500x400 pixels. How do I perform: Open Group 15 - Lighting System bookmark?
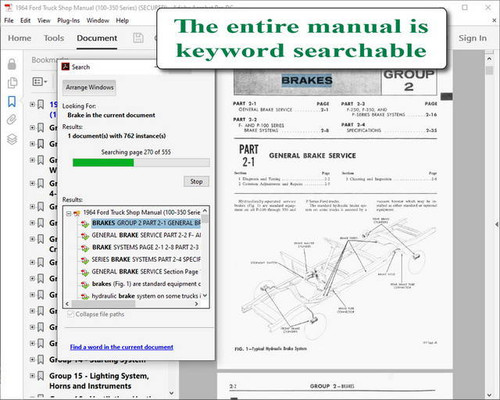click(x=99, y=381)
